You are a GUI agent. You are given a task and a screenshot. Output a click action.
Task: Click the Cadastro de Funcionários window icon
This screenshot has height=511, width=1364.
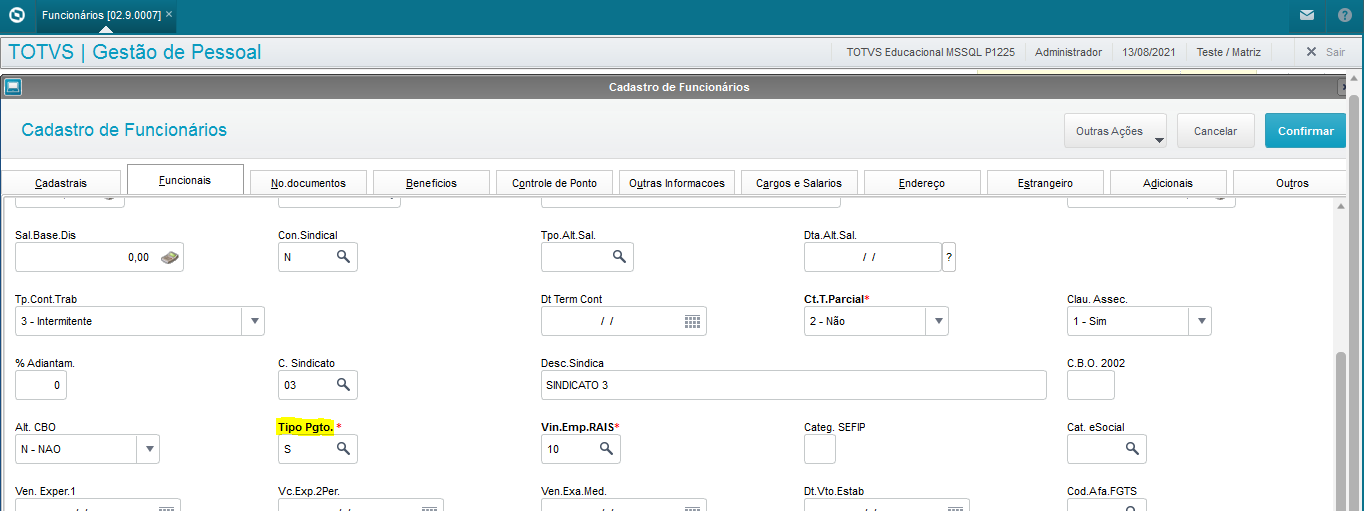pyautogui.click(x=13, y=87)
